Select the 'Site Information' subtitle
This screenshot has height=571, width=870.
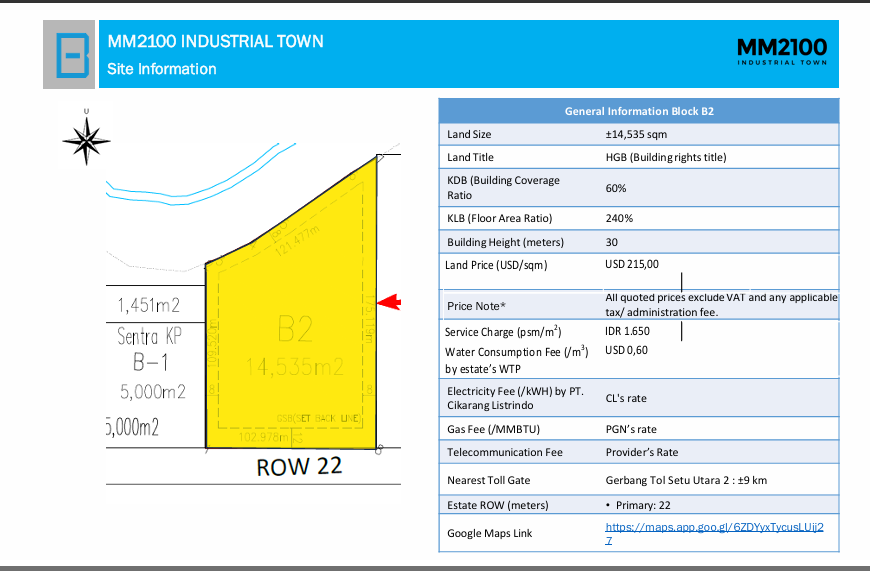161,69
